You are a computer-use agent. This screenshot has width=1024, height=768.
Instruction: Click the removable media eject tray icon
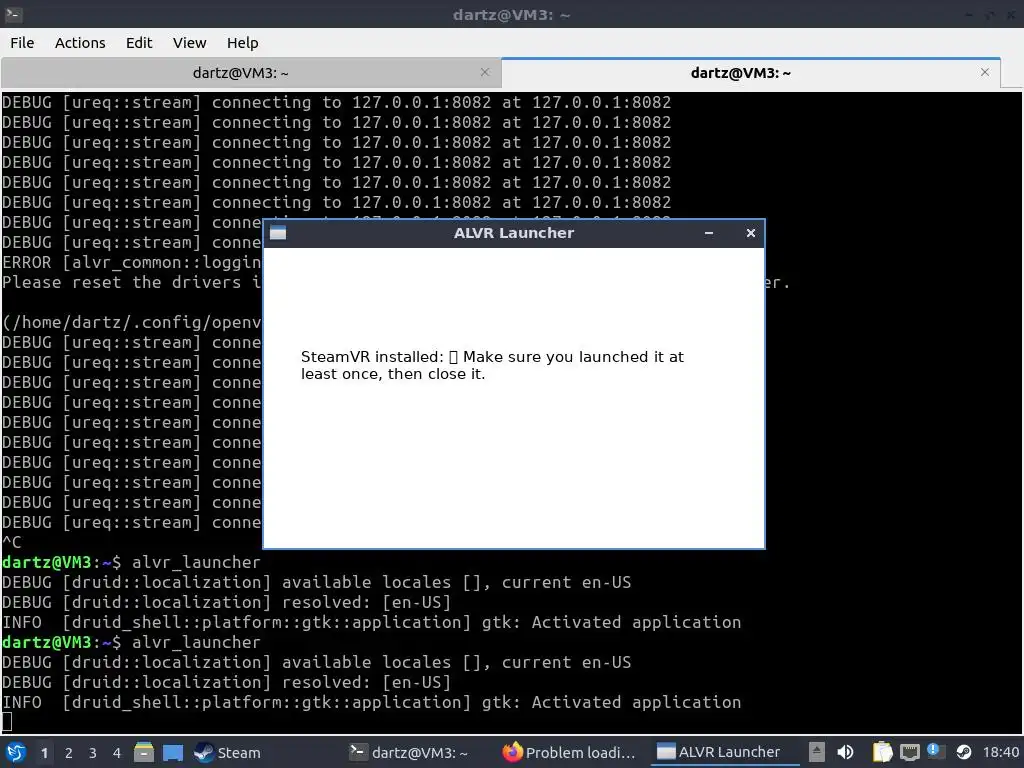tap(816, 752)
